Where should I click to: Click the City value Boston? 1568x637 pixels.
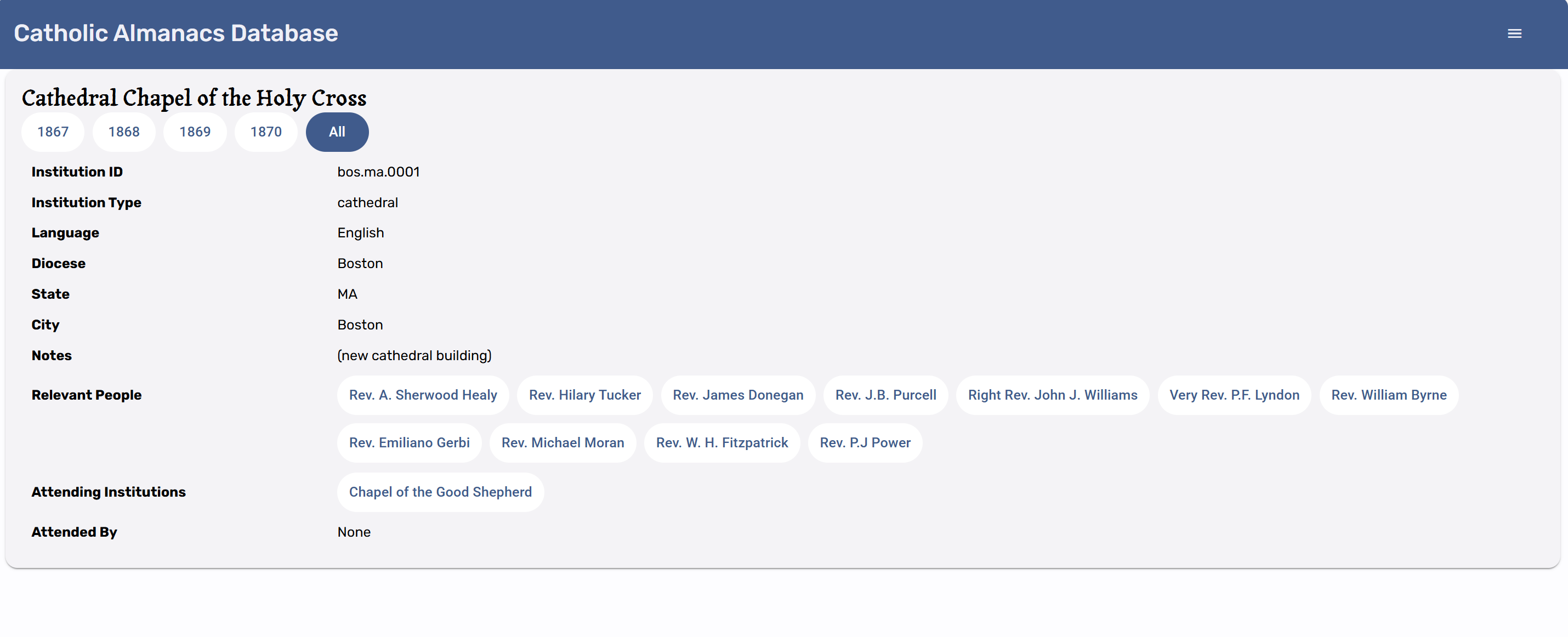tap(360, 325)
